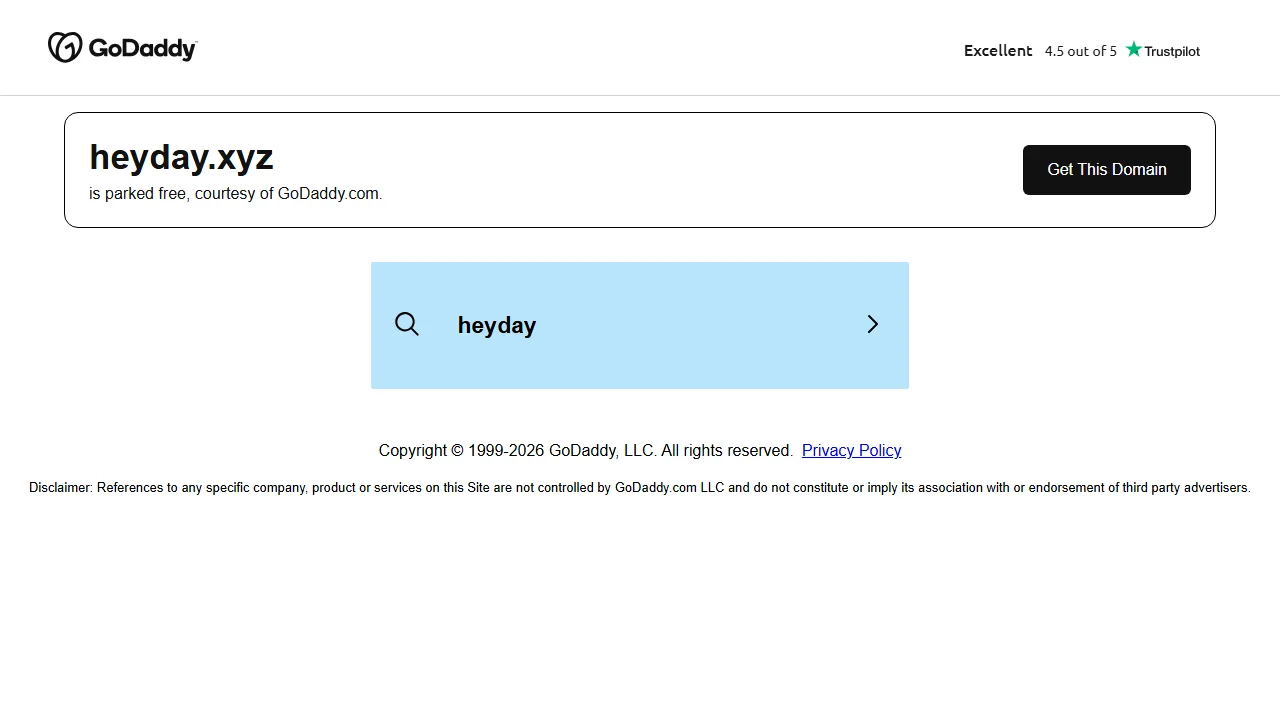
Task: Click the parked free courtesy of GoDaddy.com text
Action: tap(236, 194)
